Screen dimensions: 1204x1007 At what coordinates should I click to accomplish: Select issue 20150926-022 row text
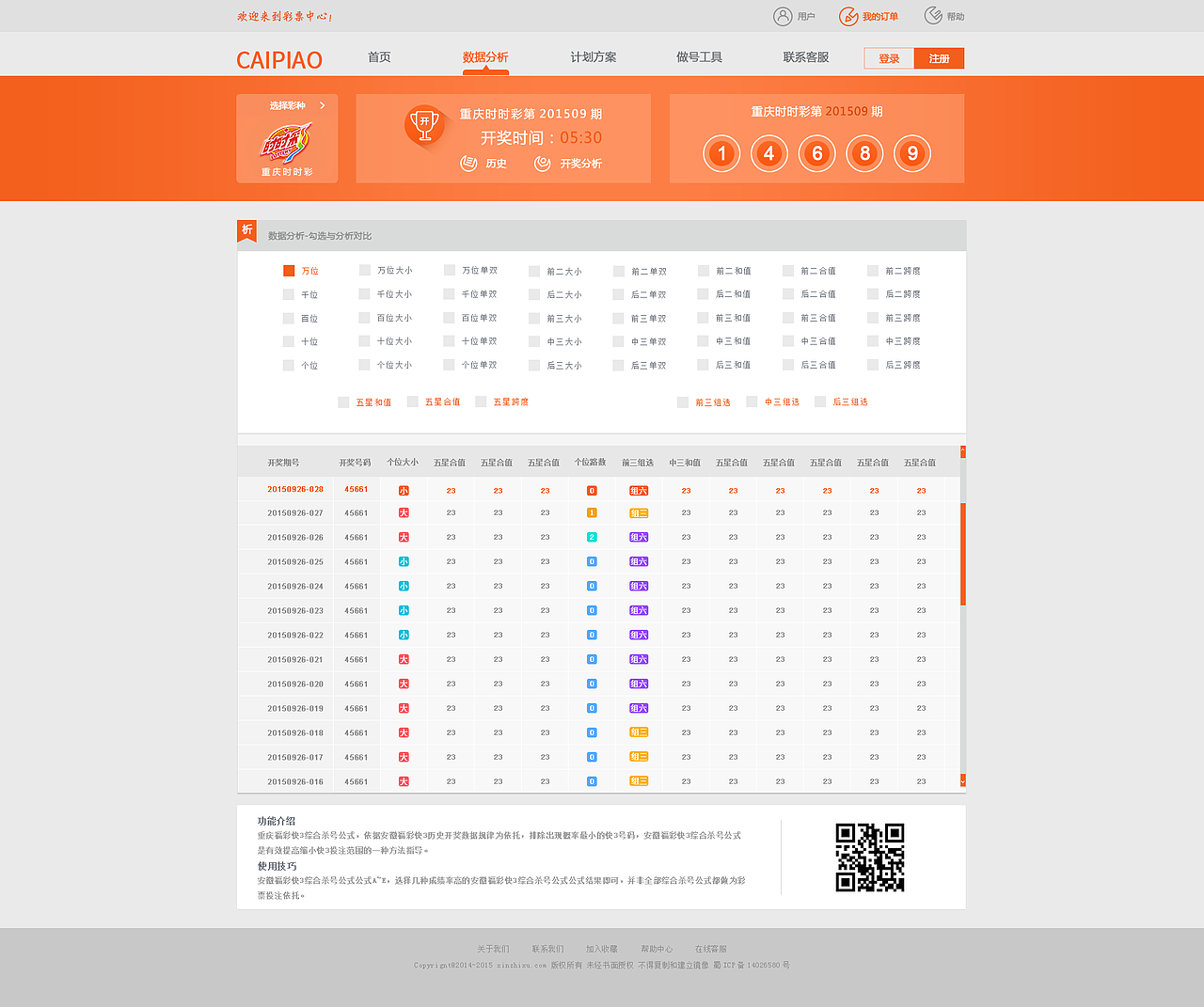(x=295, y=636)
